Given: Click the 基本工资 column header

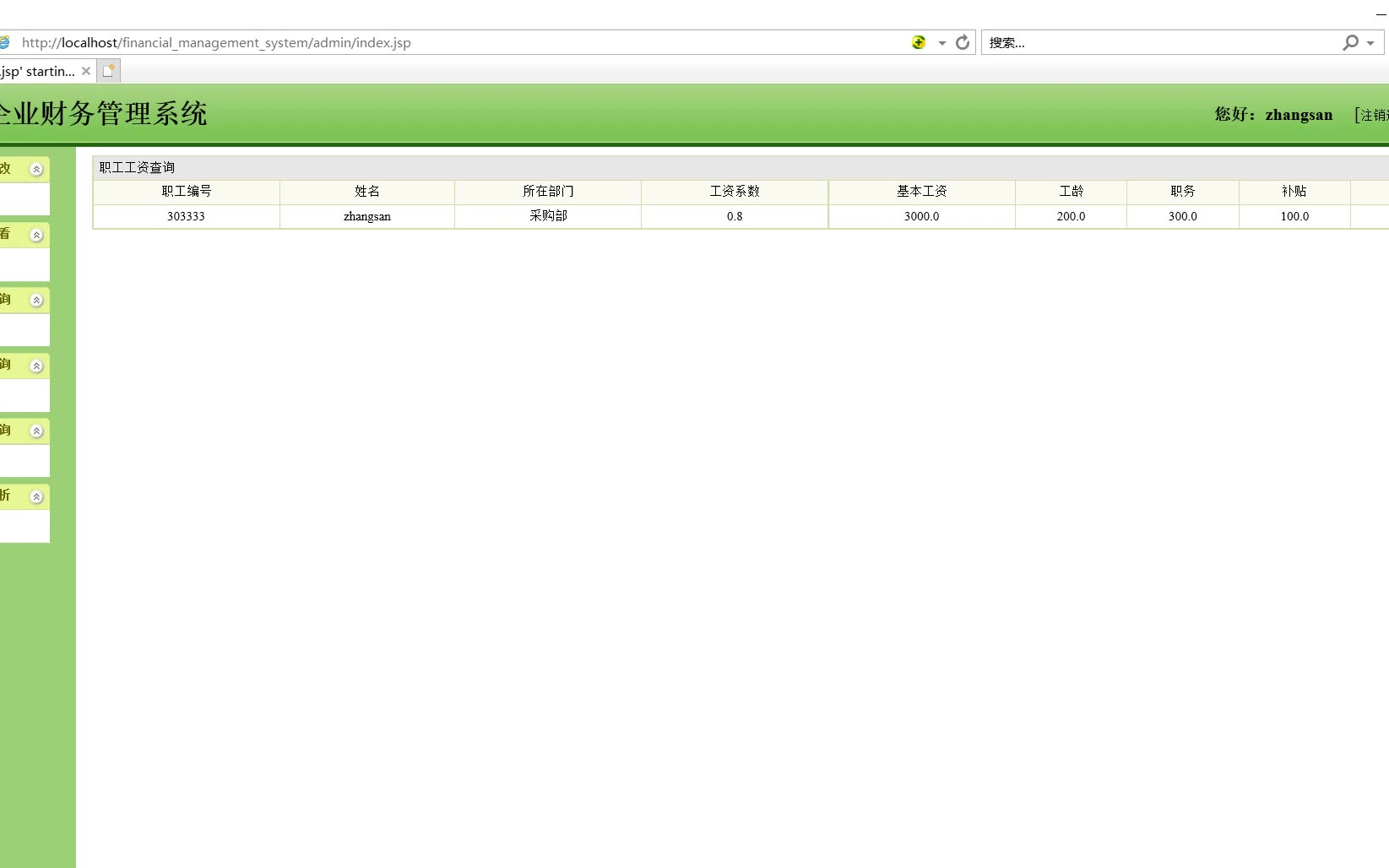Looking at the screenshot, I should (922, 192).
